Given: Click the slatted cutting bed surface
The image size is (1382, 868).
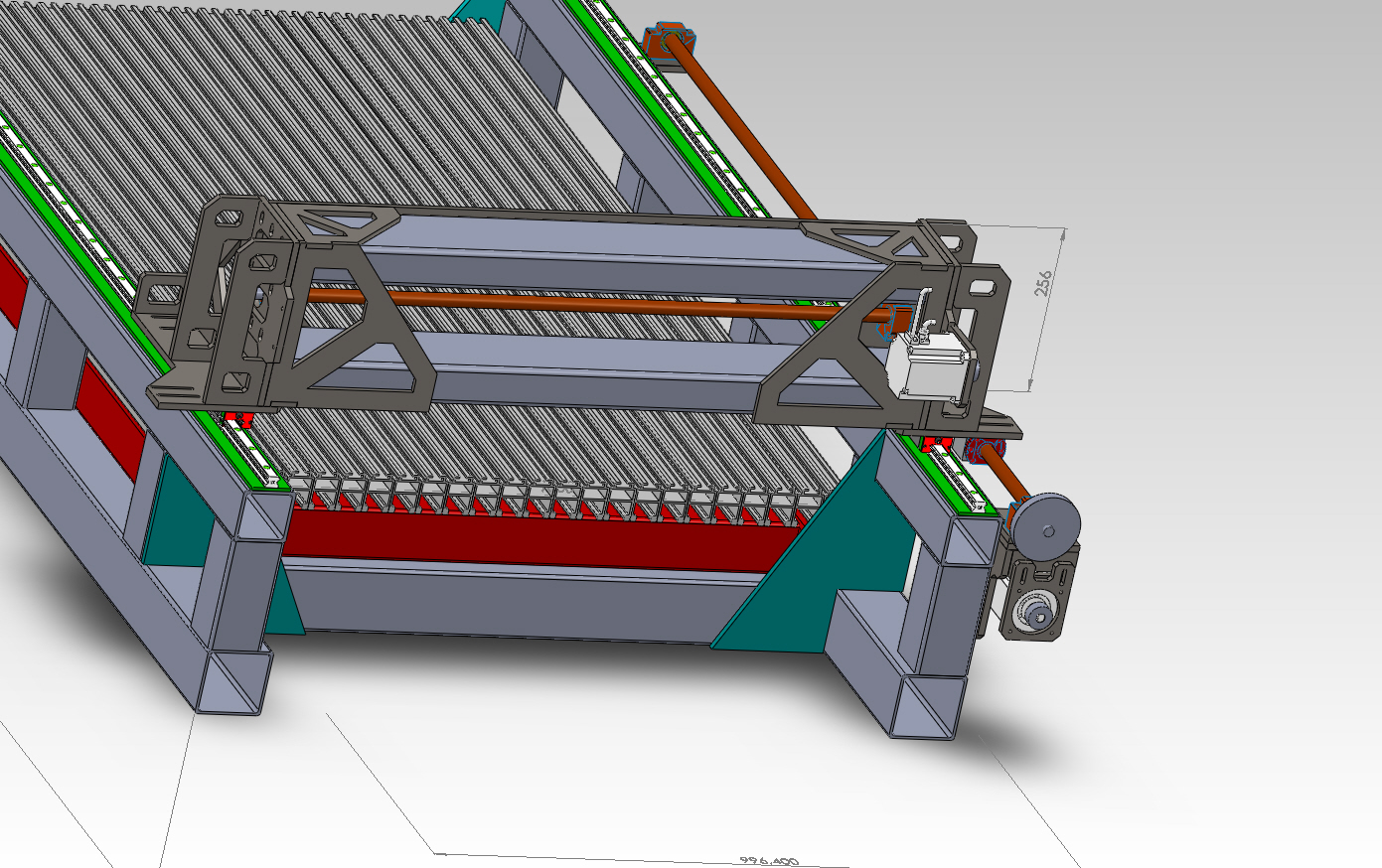Looking at the screenshot, I should pos(298,119).
